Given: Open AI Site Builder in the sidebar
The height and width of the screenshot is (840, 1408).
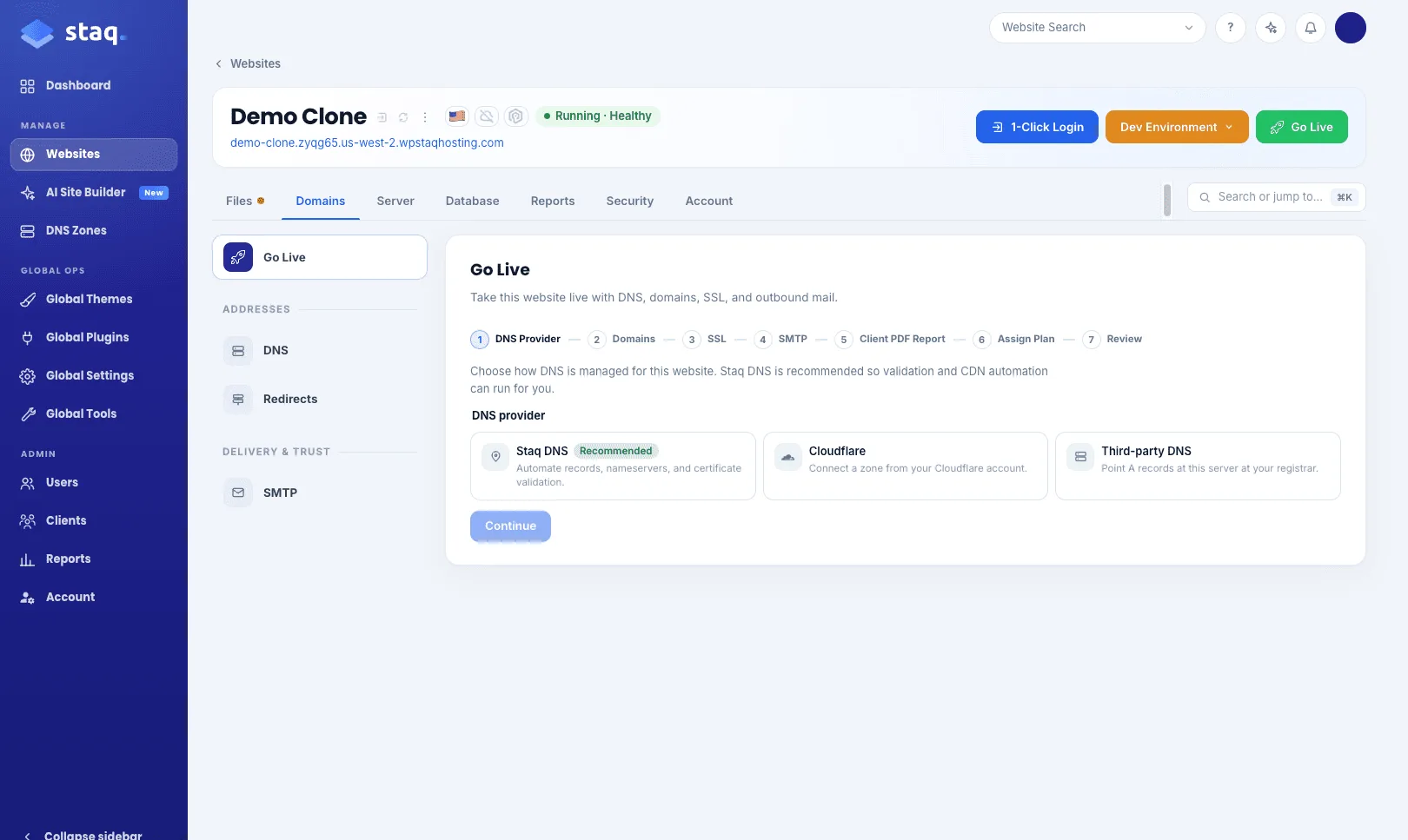Looking at the screenshot, I should [x=94, y=193].
